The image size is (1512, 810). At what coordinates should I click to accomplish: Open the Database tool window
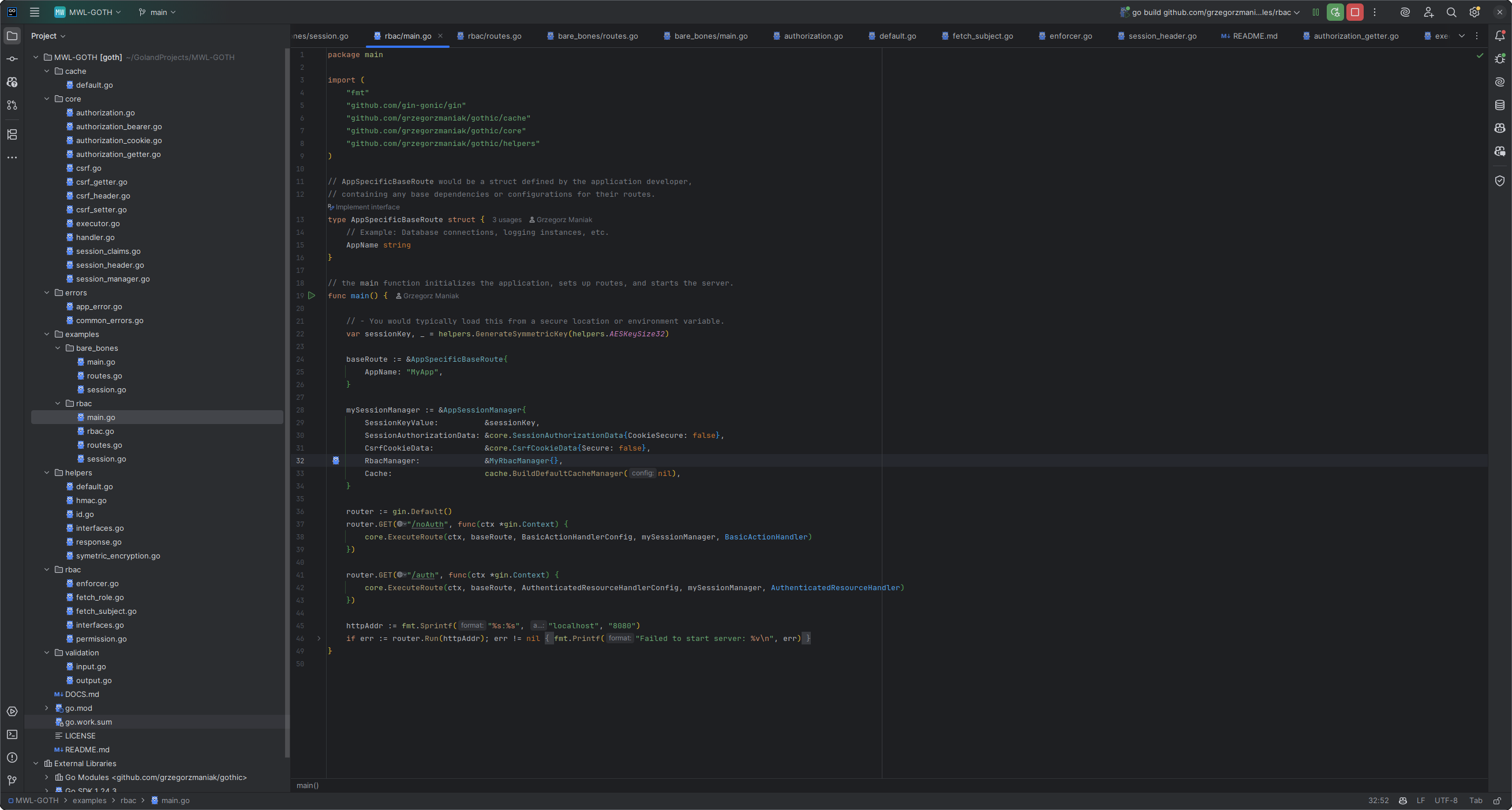coord(1500,105)
